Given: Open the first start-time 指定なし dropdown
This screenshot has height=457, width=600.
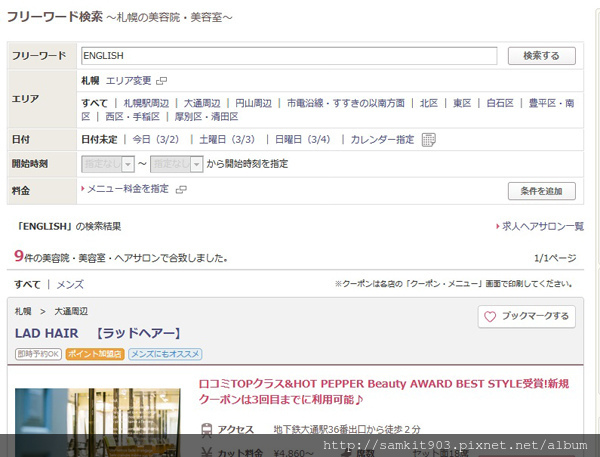Looking at the screenshot, I should 108,164.
